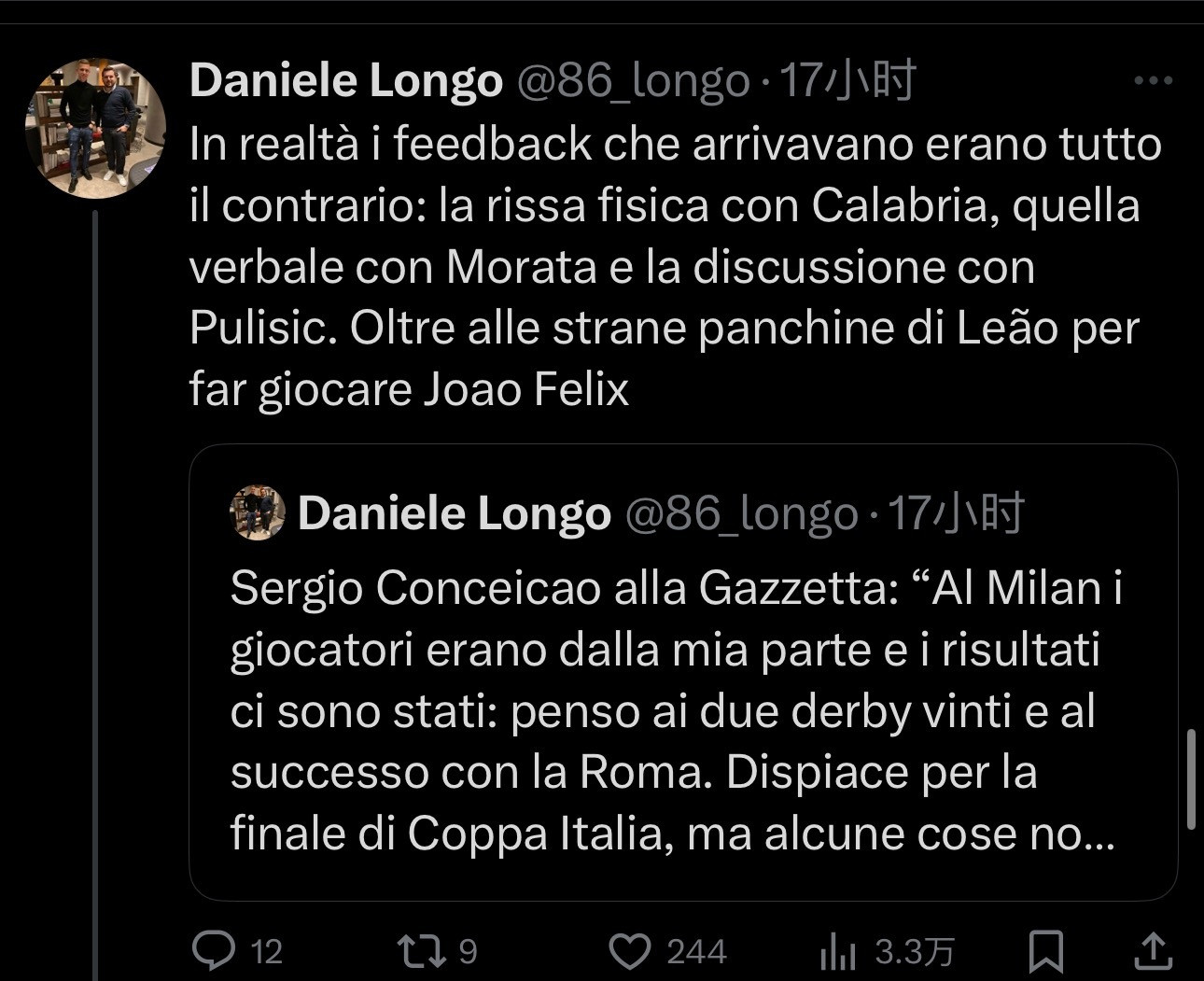This screenshot has height=981, width=1204.
Task: Click @86_longo handle in main tweet
Action: [633, 81]
